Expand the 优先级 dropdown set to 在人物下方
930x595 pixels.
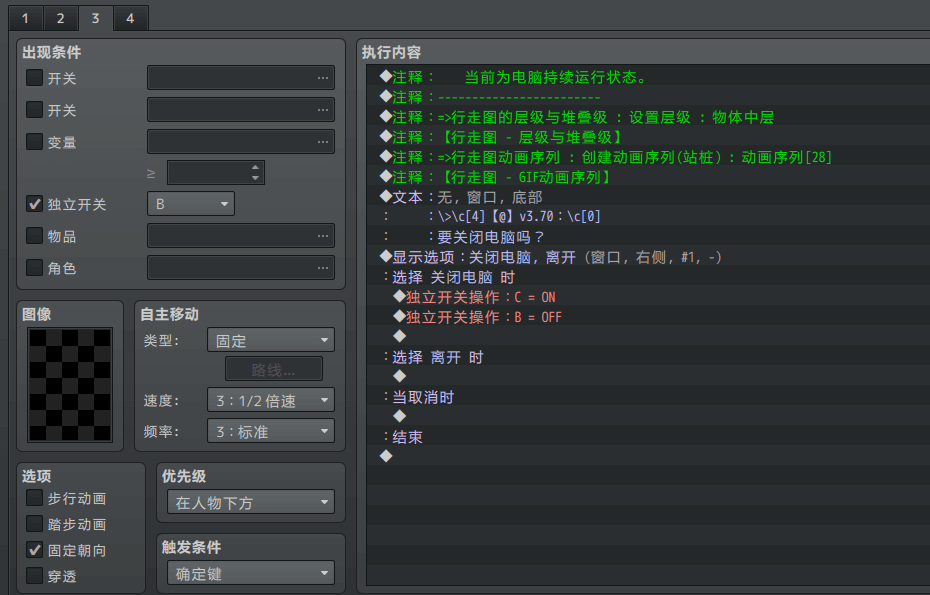[x=250, y=503]
